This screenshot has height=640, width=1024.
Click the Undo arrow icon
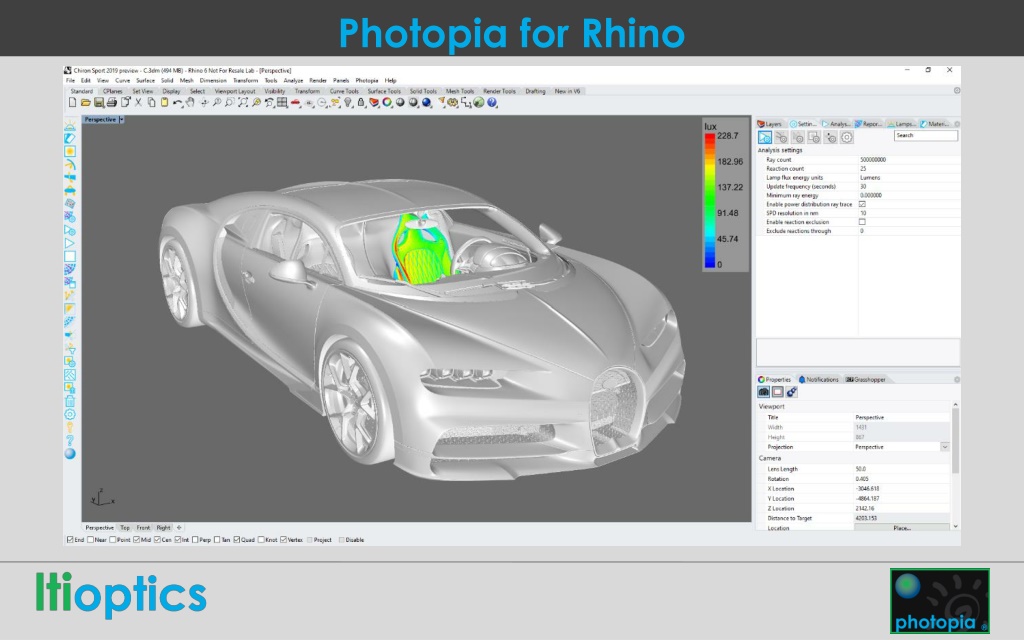click(177, 103)
